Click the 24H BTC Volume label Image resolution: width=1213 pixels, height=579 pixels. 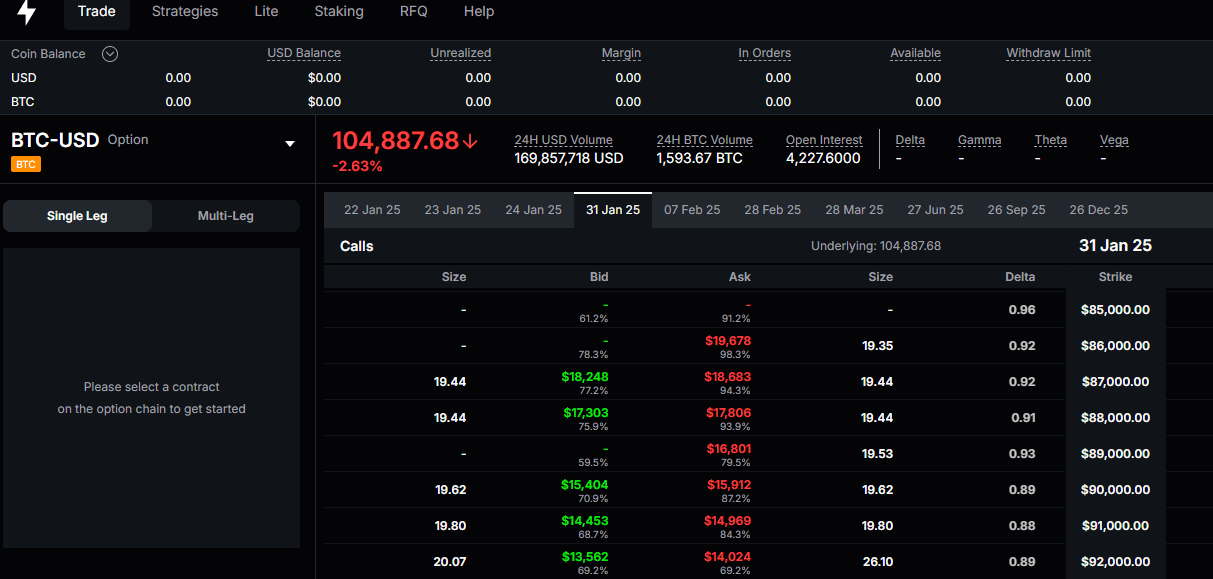705,141
